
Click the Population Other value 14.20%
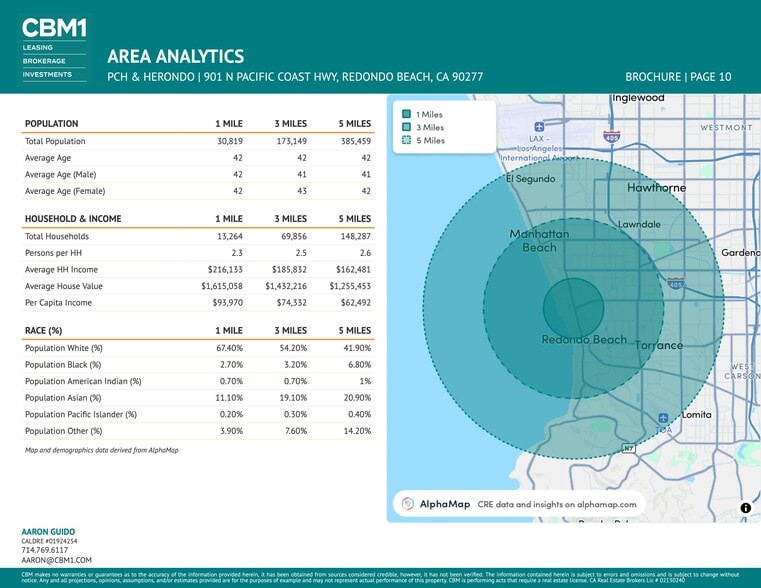coord(357,431)
